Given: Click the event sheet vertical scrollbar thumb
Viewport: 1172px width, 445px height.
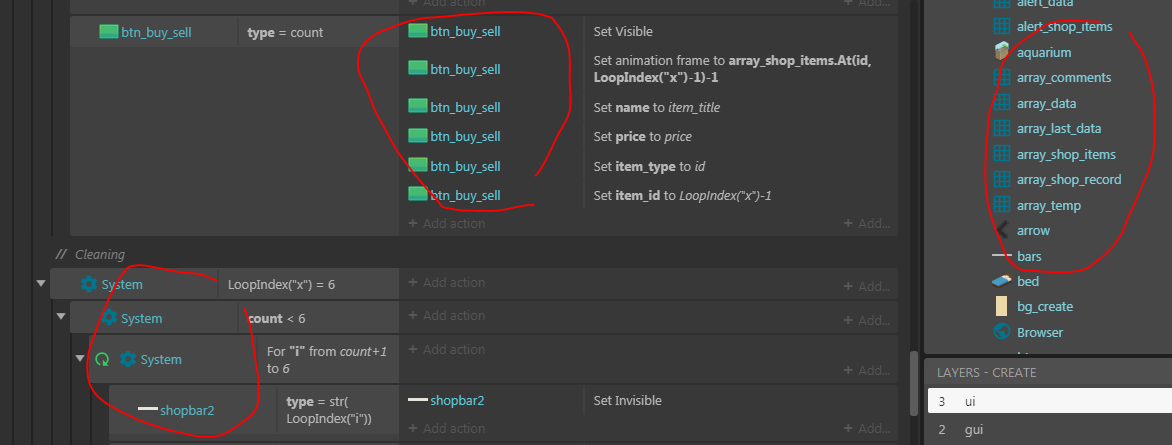Looking at the screenshot, I should tap(911, 380).
